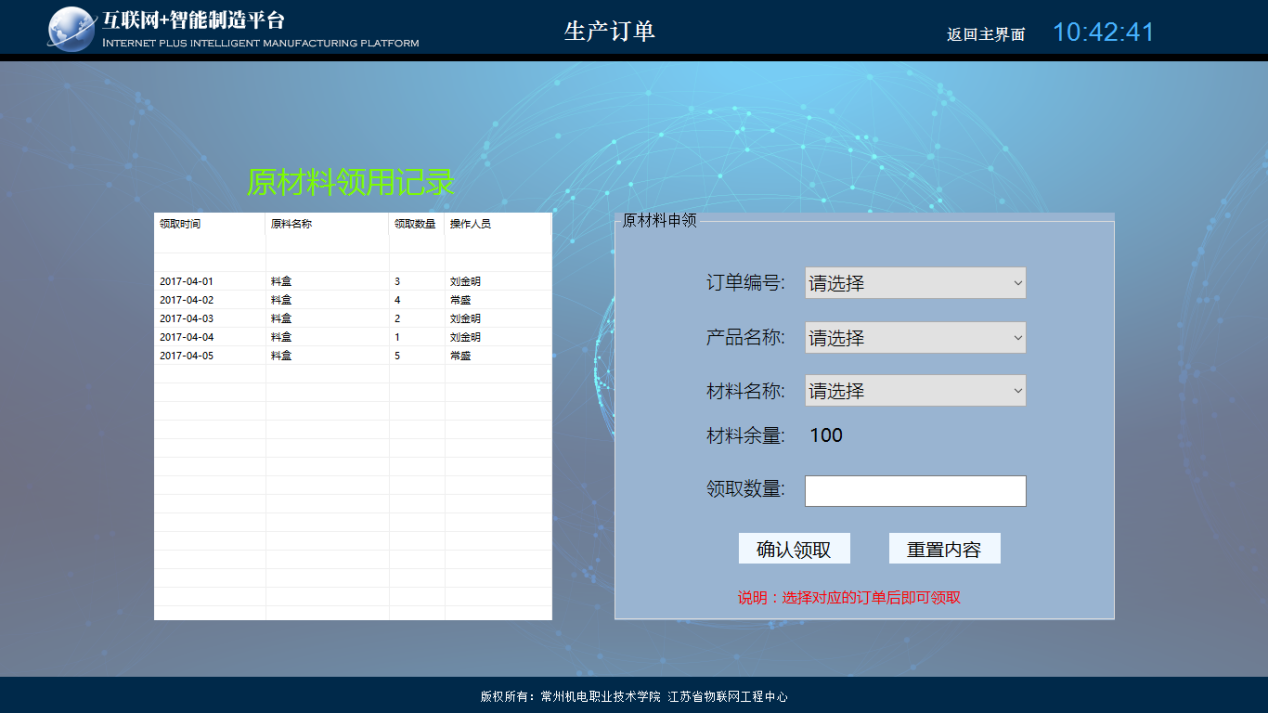Select the row dated 2017-04-04
The image size is (1268, 713).
187,337
